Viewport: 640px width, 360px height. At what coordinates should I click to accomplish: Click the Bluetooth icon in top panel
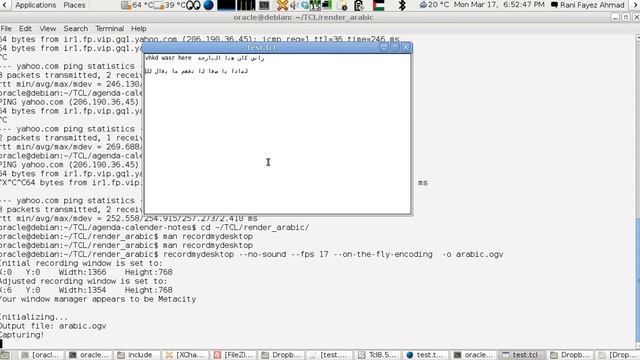tap(402, 5)
